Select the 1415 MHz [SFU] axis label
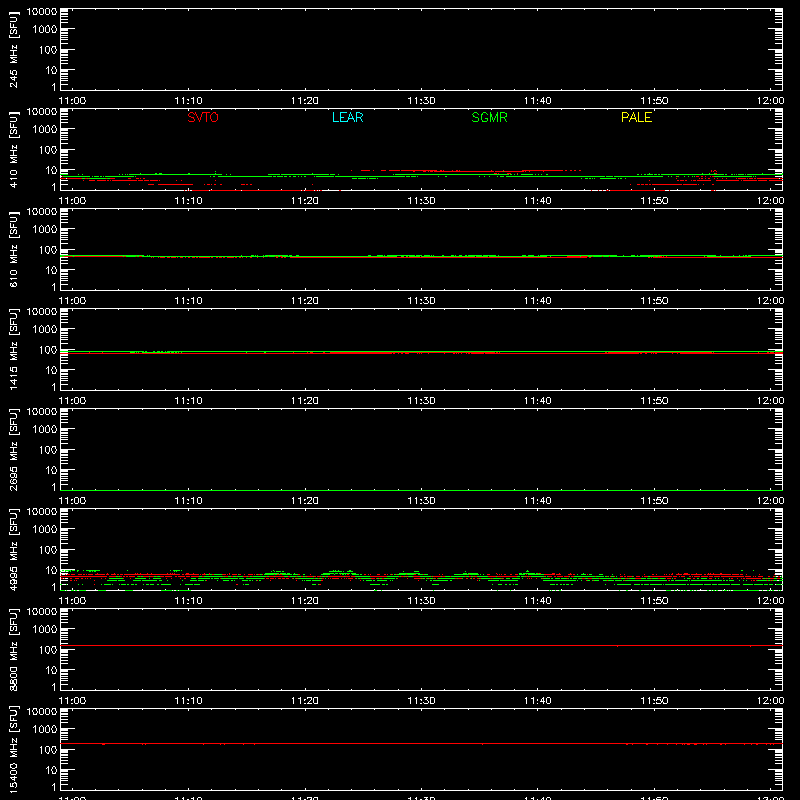 point(14,350)
